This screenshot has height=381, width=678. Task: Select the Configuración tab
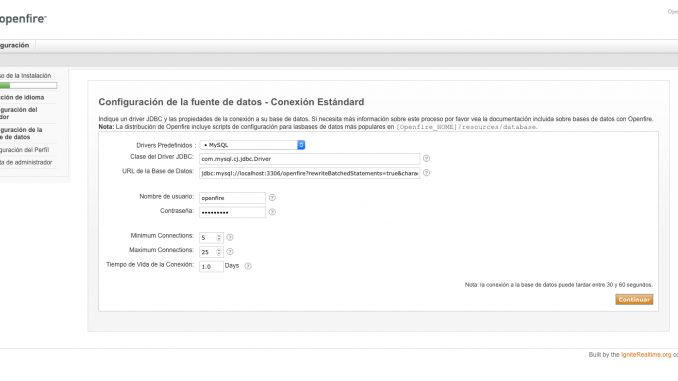(x=15, y=45)
